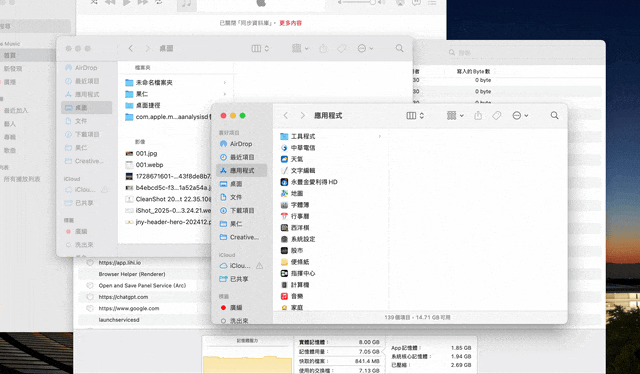The width and height of the screenshot is (640, 374).
Task: Select the 字體簿 app
Action: [295, 205]
